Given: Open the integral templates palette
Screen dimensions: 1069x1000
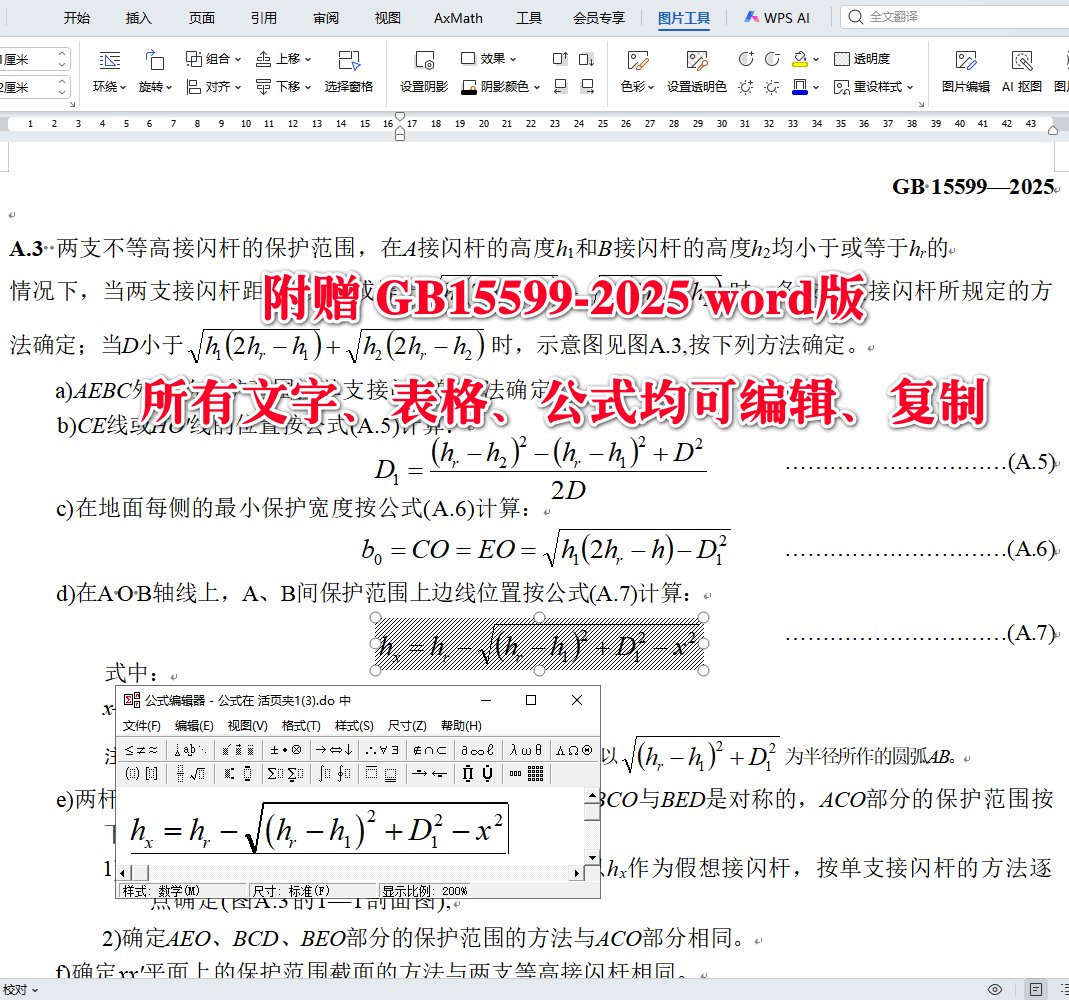Looking at the screenshot, I should click(x=327, y=773).
